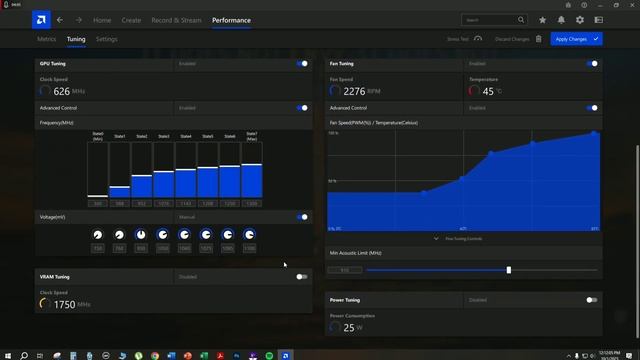Screen dimensions: 640x360
Task: Disable the Fan Tuning toggle
Action: click(x=592, y=64)
